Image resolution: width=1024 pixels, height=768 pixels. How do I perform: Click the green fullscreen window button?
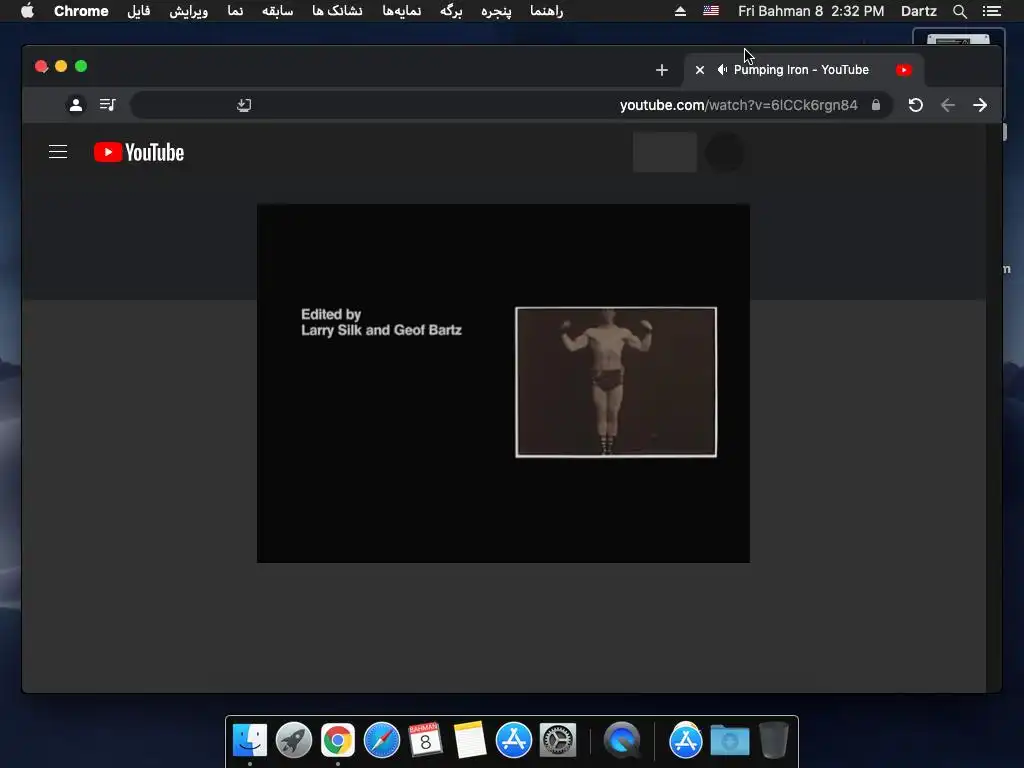(81, 66)
